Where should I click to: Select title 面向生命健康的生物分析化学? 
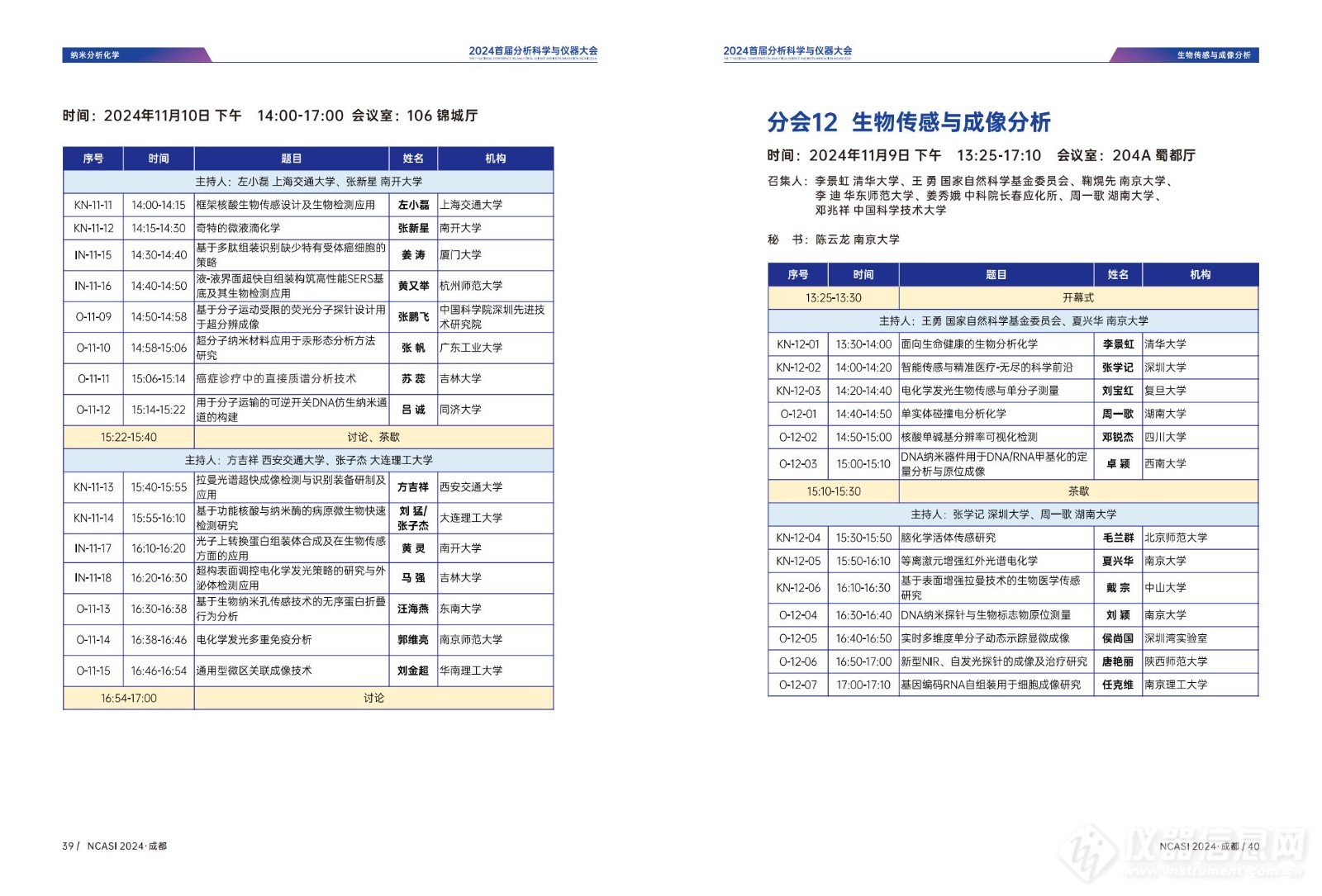(969, 344)
